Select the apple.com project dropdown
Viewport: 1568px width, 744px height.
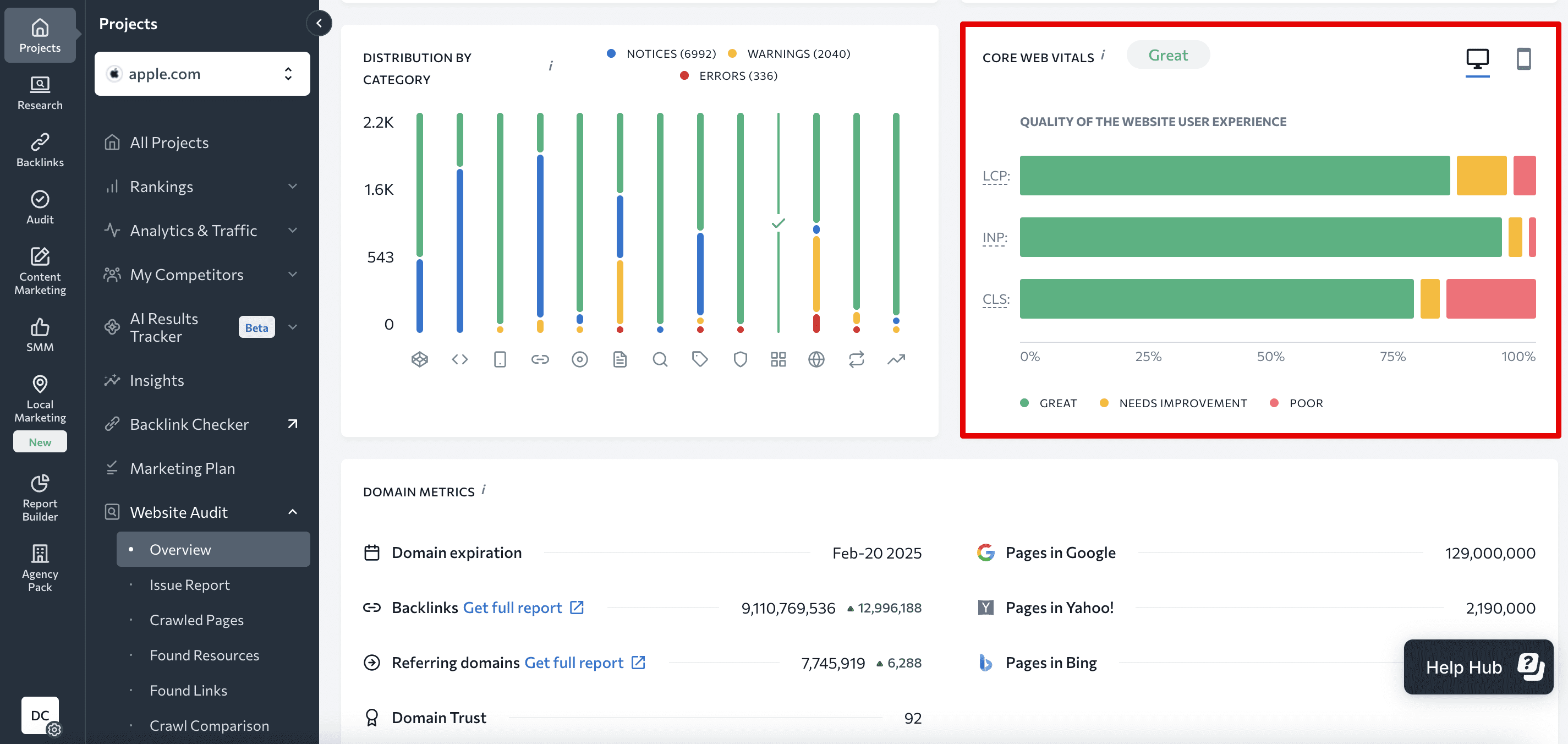[200, 72]
